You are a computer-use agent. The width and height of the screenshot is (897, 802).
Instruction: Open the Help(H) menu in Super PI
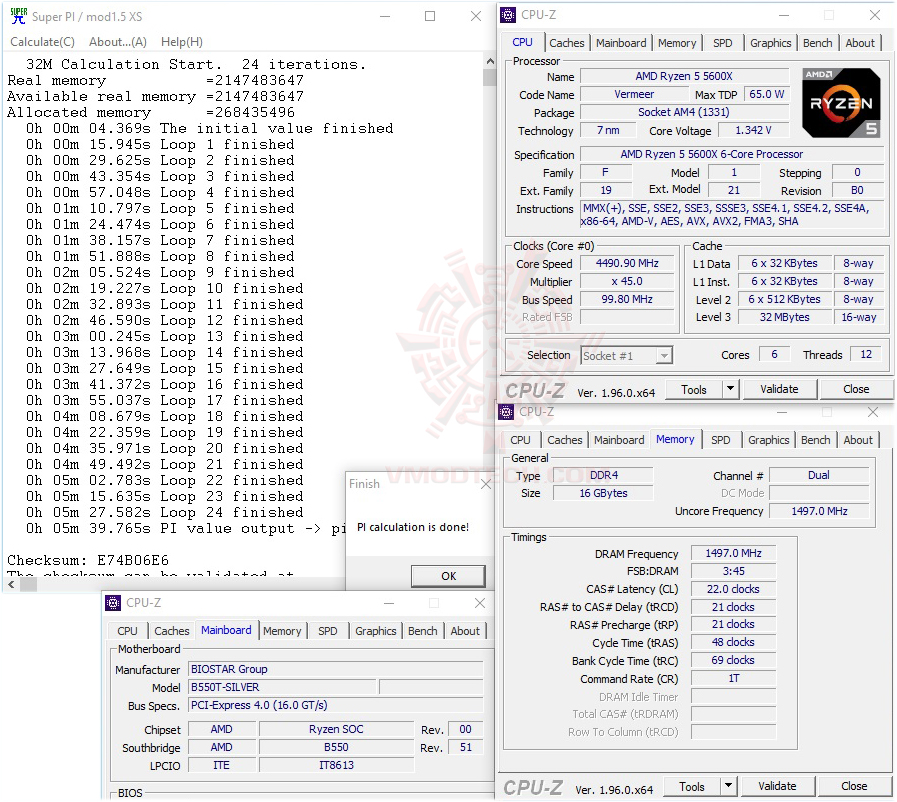click(182, 42)
